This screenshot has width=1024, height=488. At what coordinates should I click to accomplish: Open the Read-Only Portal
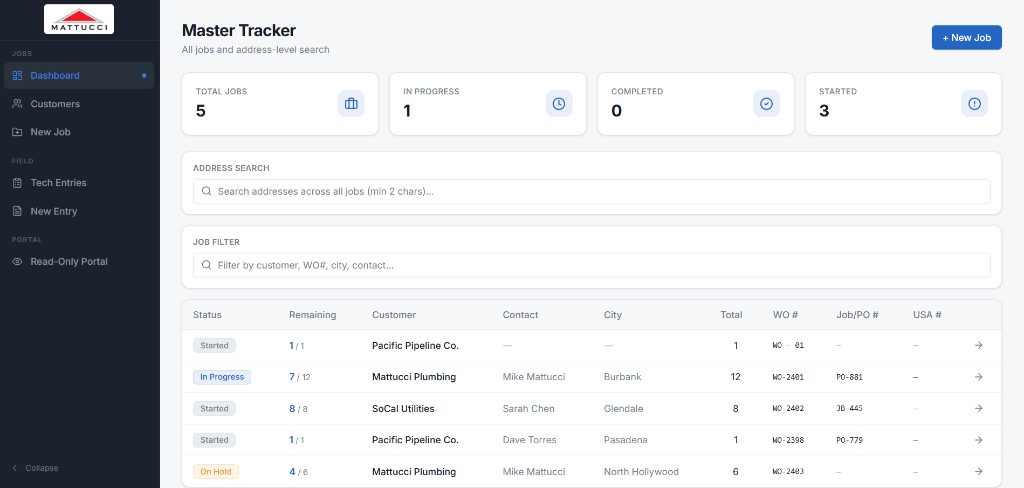tap(79, 261)
